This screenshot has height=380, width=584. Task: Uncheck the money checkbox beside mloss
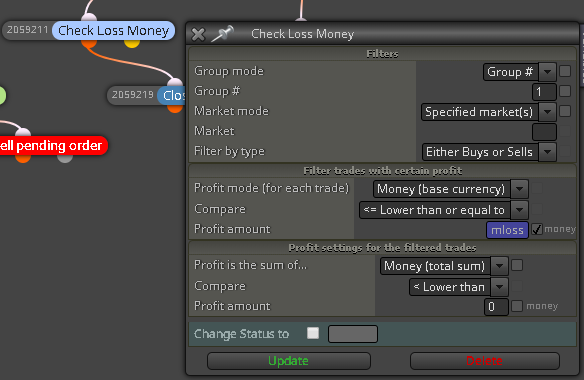tap(537, 229)
